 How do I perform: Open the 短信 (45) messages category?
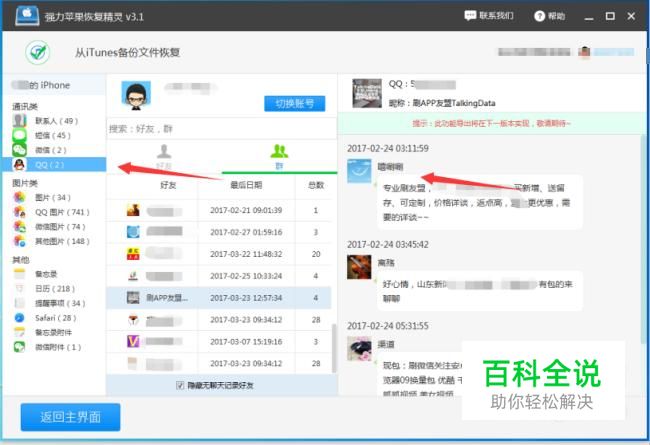(42, 136)
